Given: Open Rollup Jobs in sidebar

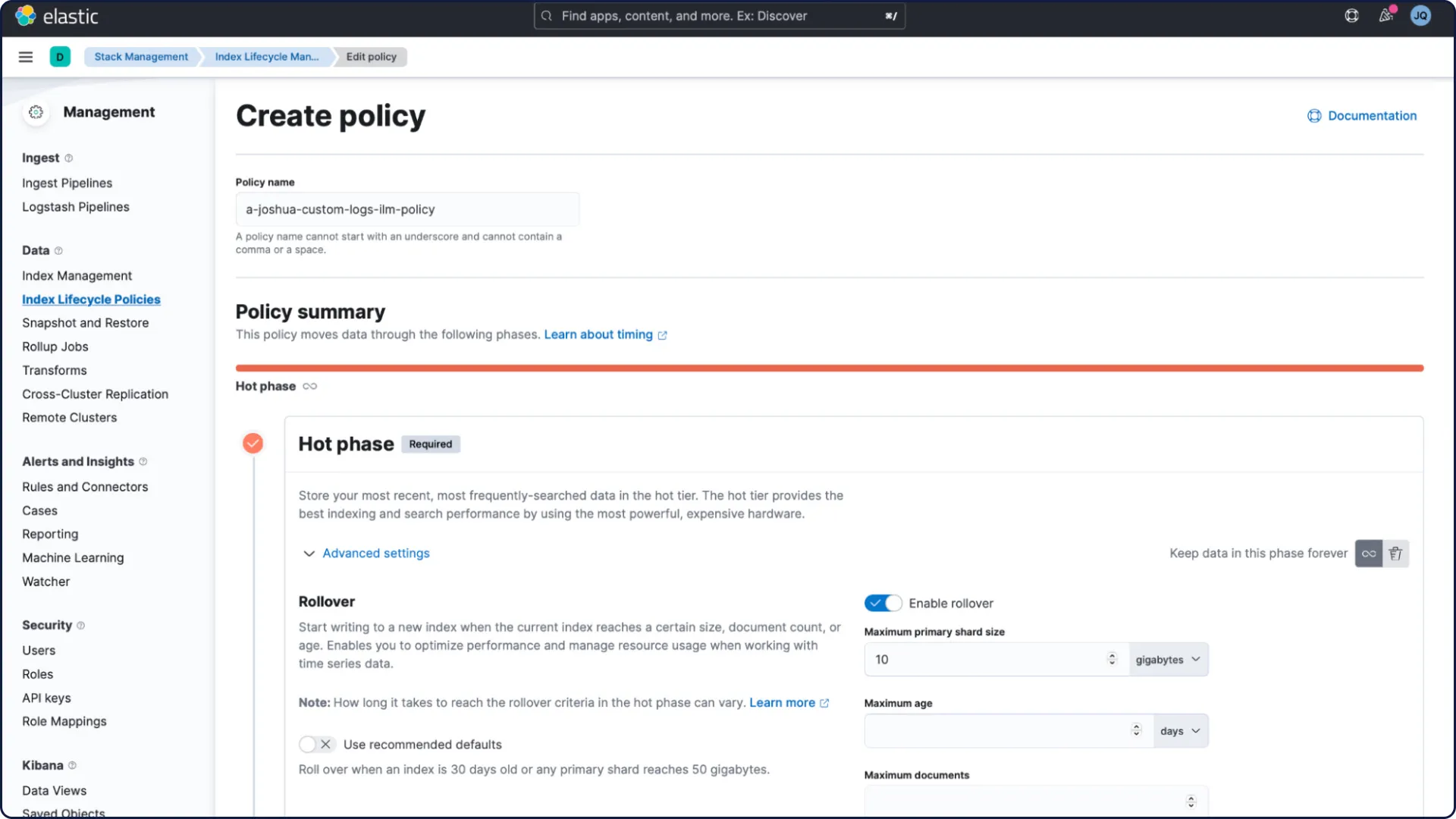Looking at the screenshot, I should [55, 347].
